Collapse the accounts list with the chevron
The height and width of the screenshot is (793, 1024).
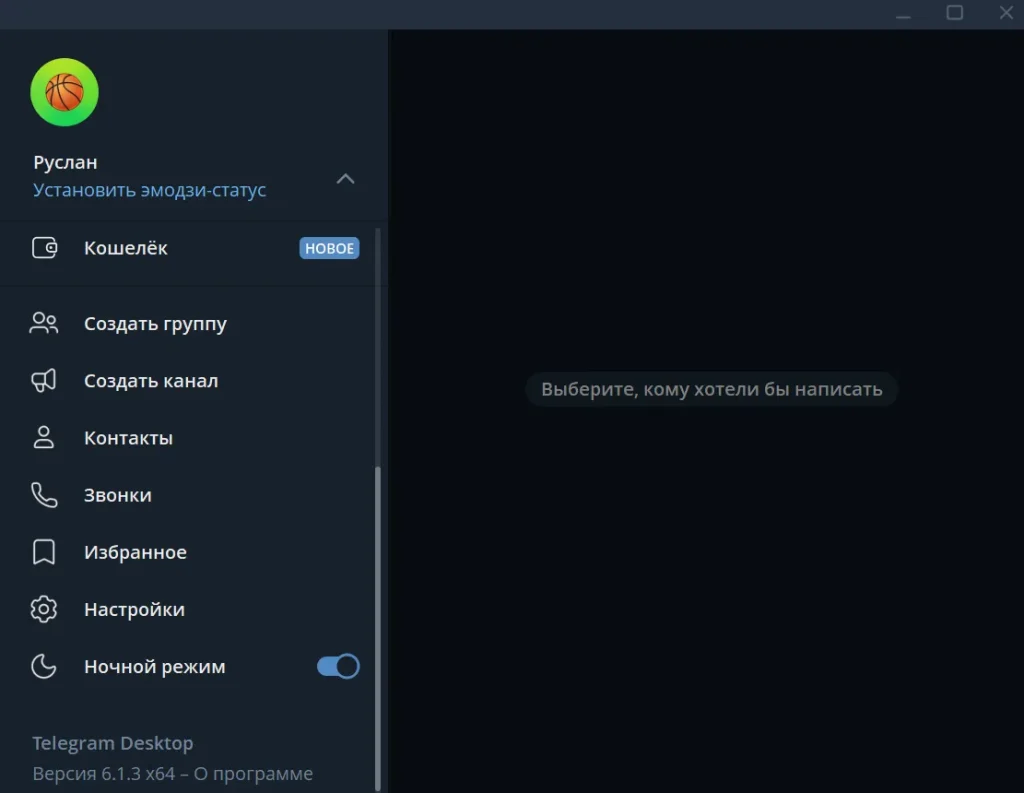(345, 179)
